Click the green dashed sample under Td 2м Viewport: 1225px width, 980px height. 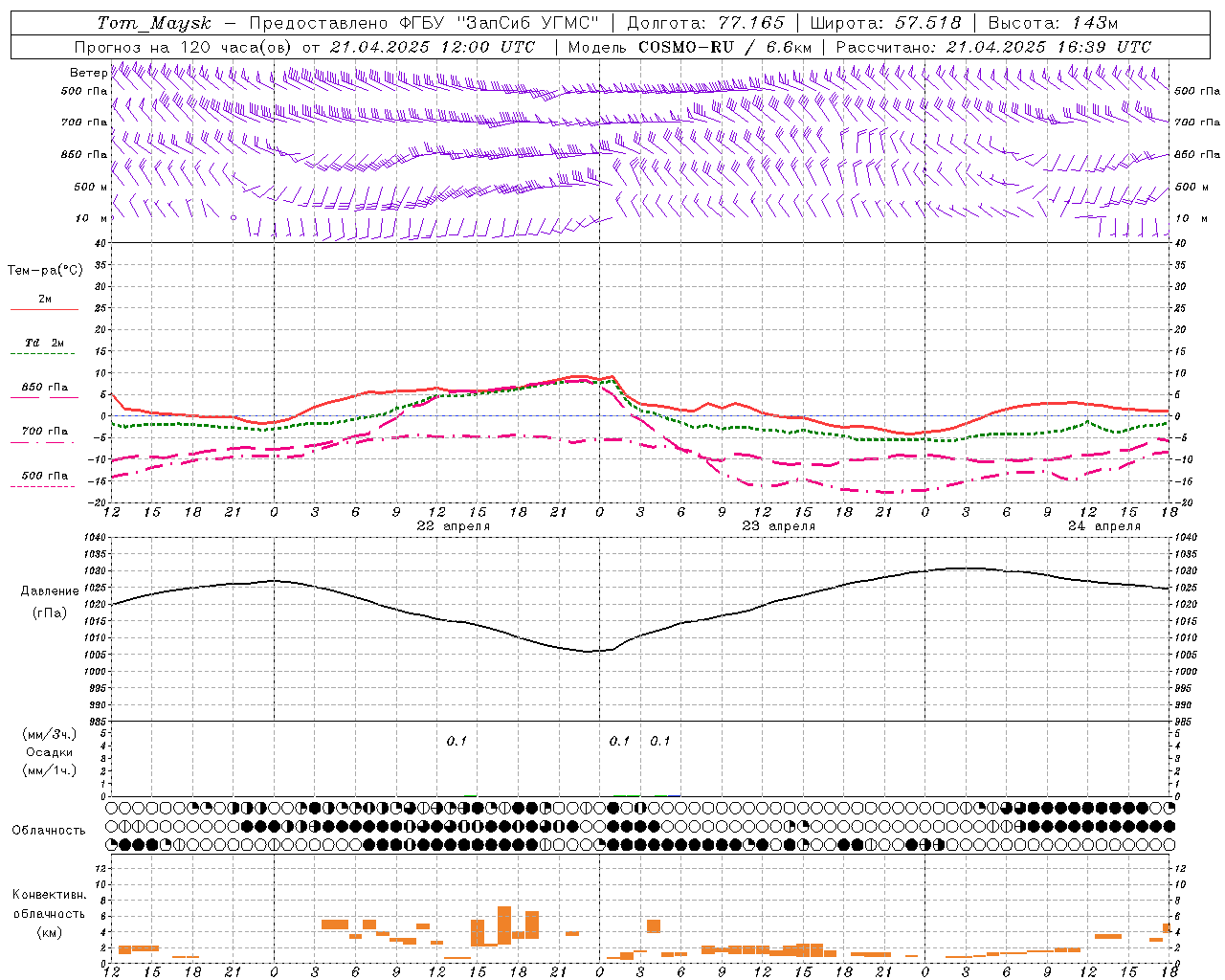(42, 354)
